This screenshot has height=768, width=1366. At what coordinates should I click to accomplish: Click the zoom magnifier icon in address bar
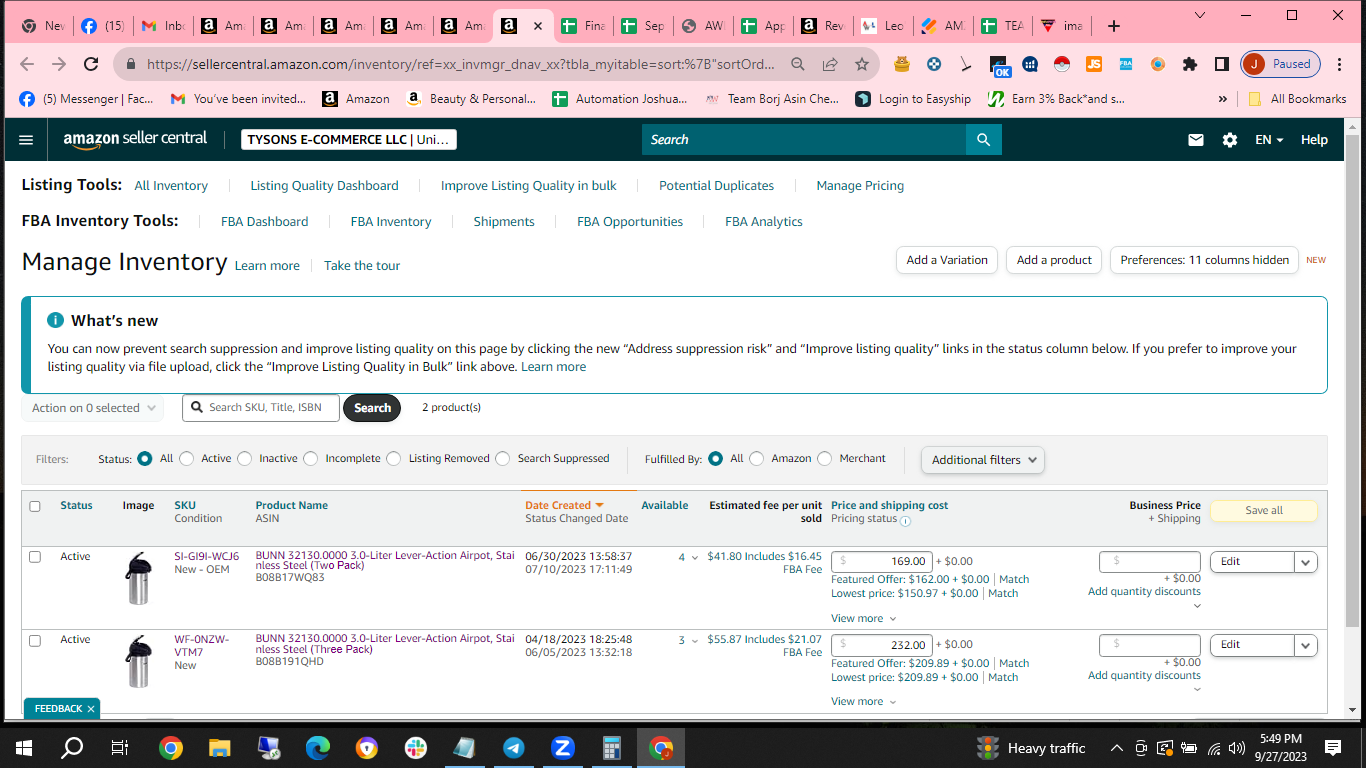coord(798,64)
